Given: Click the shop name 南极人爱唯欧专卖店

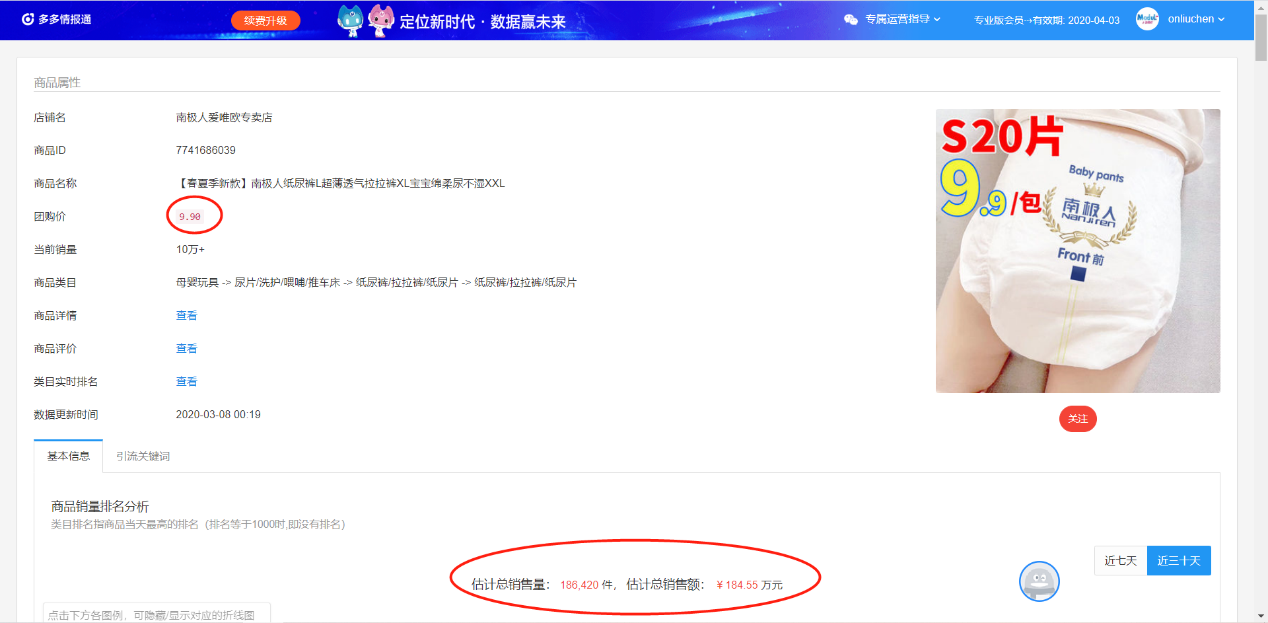Looking at the screenshot, I should (224, 118).
